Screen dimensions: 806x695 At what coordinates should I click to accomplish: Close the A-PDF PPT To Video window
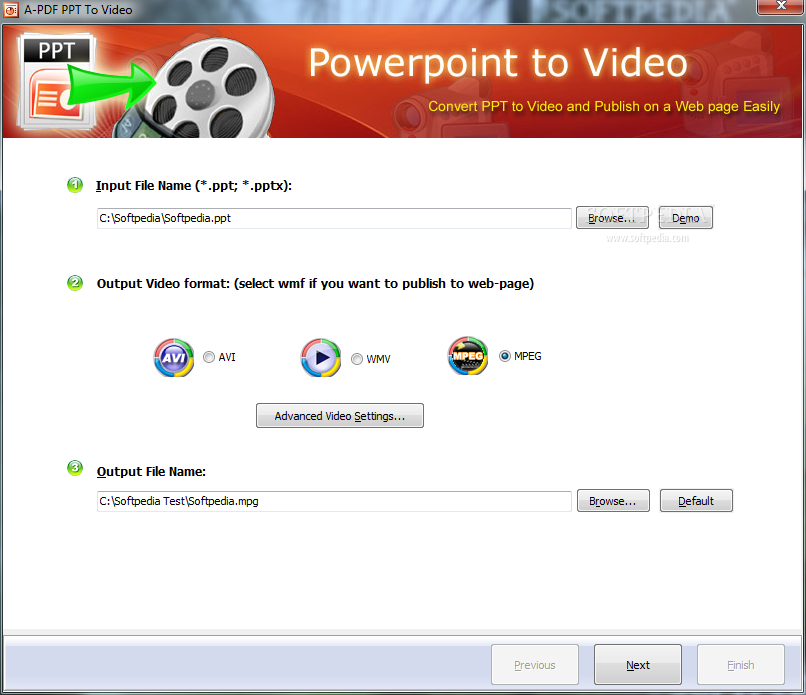(780, 6)
